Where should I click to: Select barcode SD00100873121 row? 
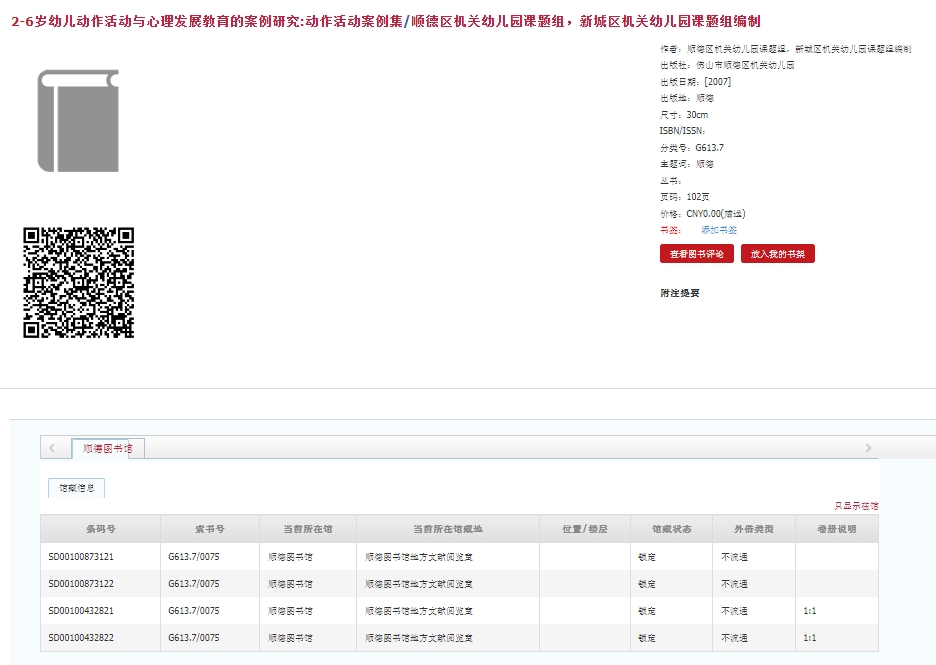[x=81, y=557]
